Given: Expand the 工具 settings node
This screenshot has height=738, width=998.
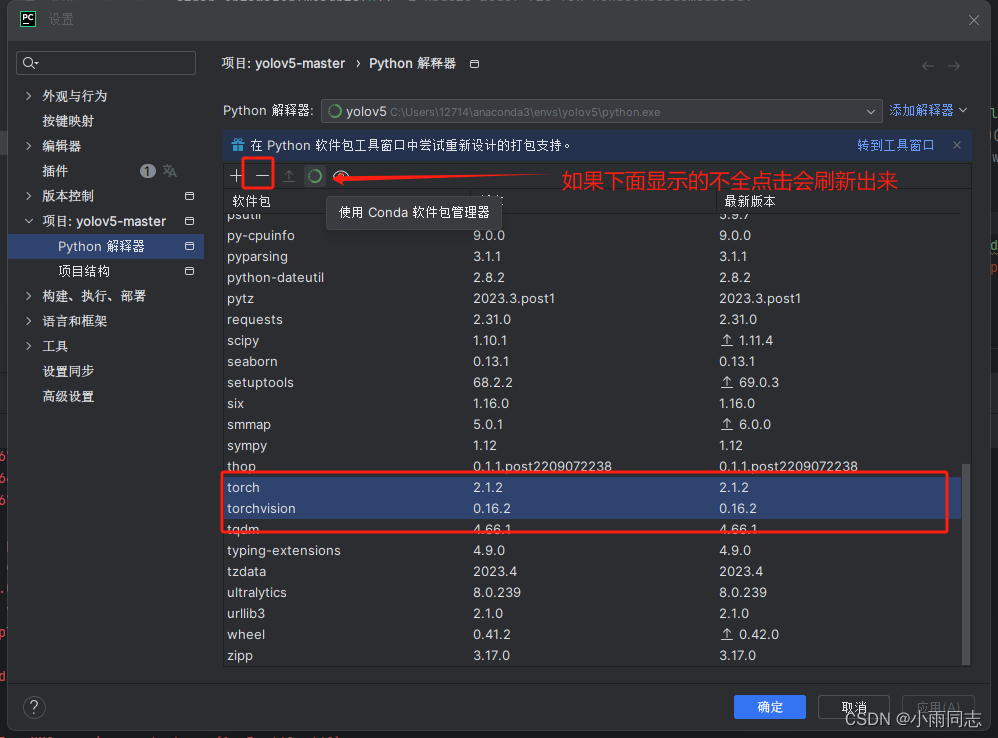Looking at the screenshot, I should pos(28,345).
